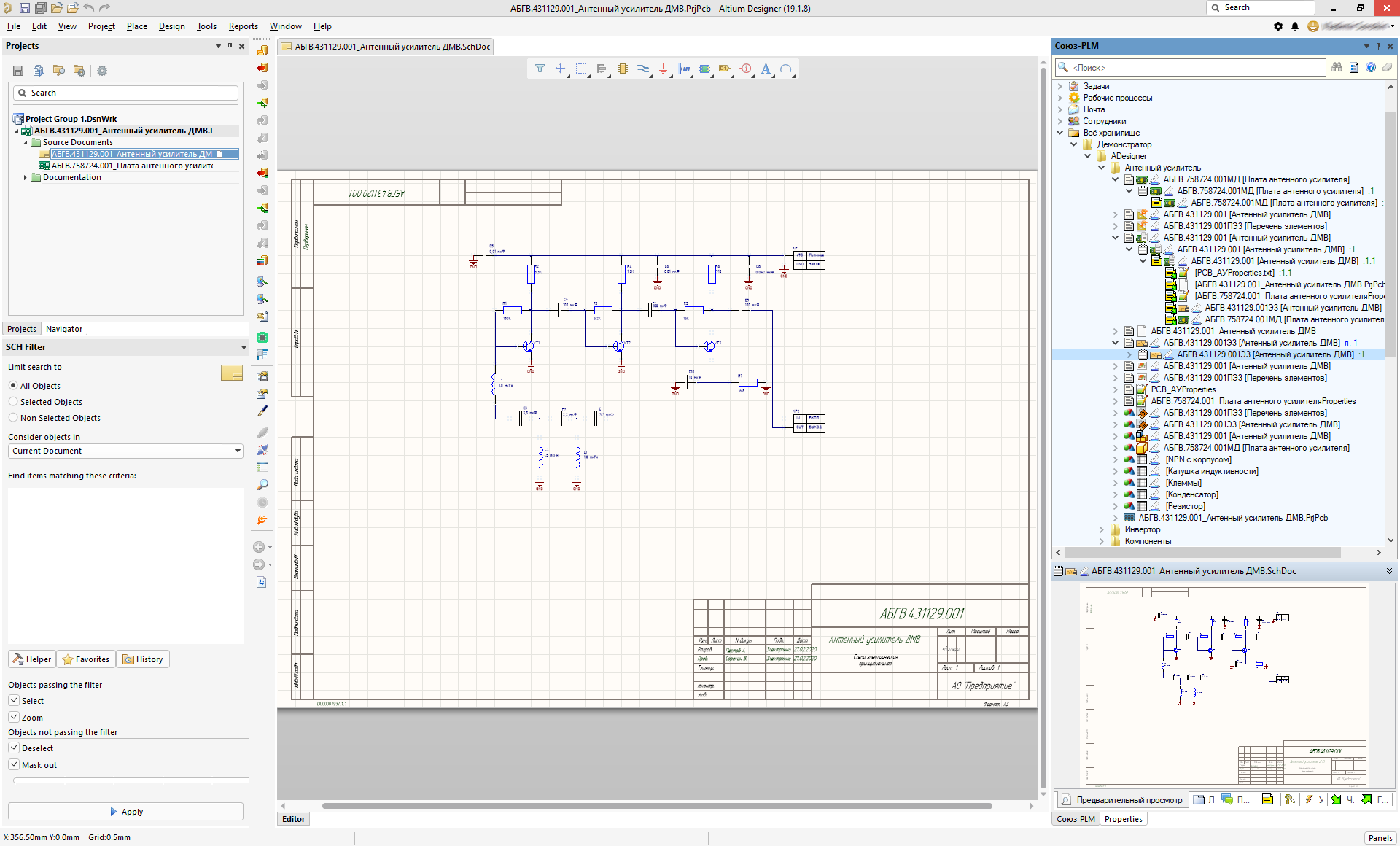Disable the Zoom checkbox in SCH Filter
The height and width of the screenshot is (846, 1400).
[x=14, y=717]
